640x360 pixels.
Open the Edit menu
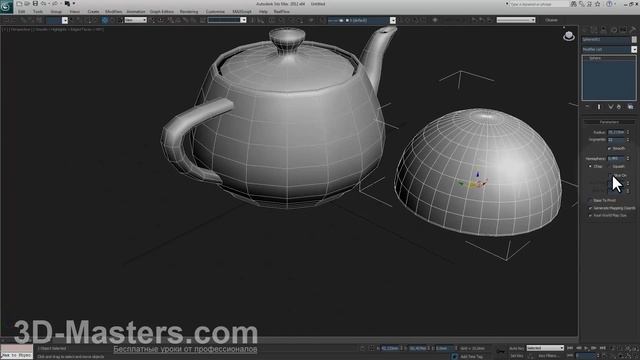tap(22, 12)
